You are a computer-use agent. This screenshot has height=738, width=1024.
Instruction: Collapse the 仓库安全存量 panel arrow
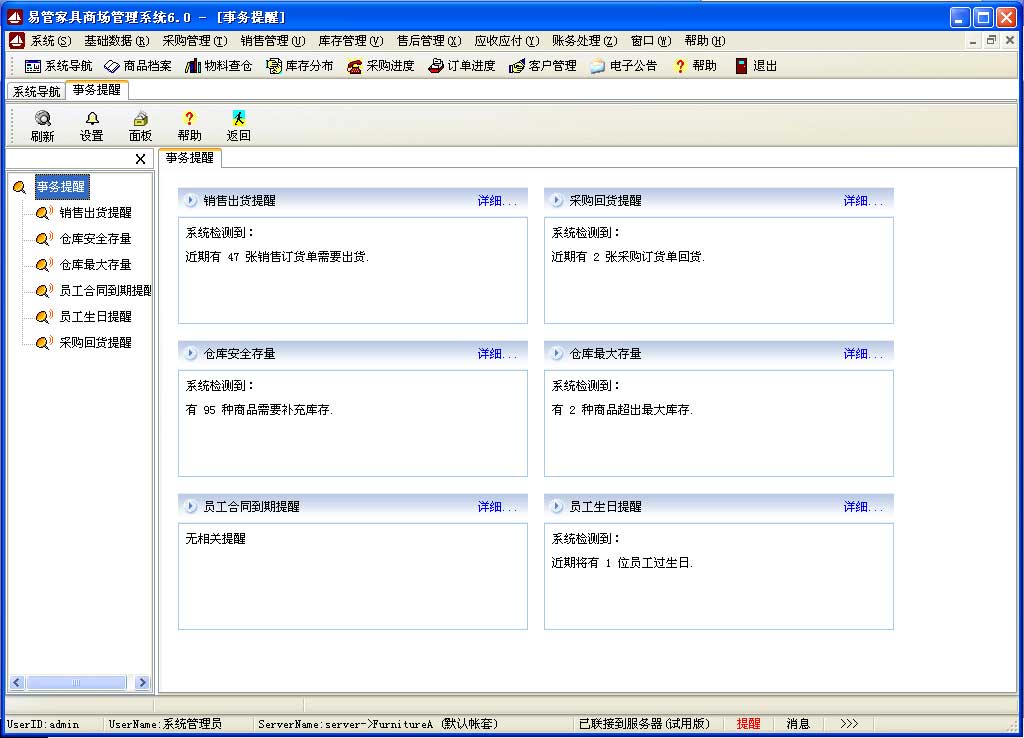pyautogui.click(x=190, y=353)
